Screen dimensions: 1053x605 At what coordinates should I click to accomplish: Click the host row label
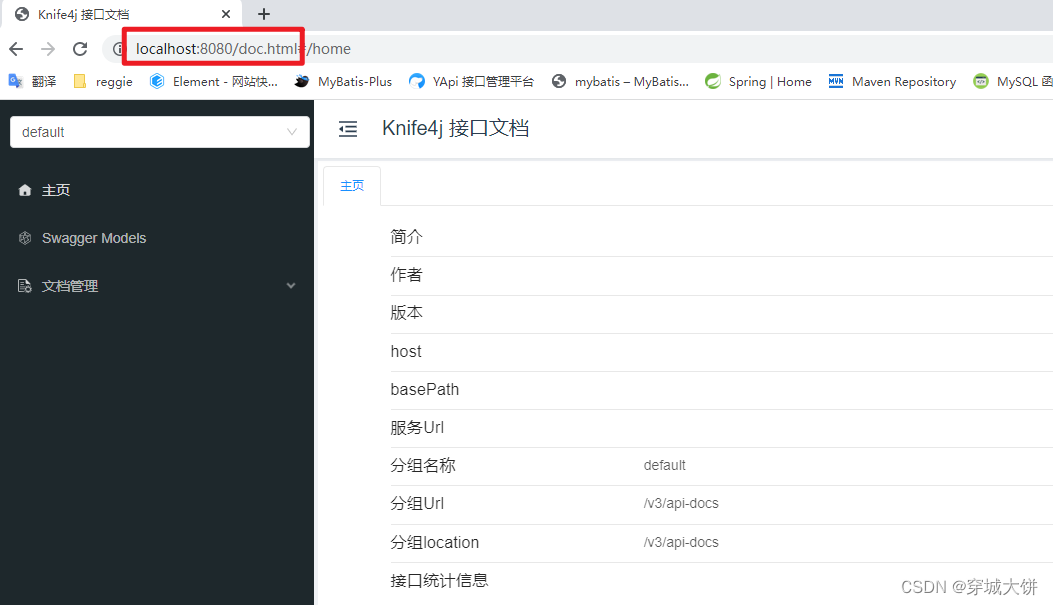point(406,351)
